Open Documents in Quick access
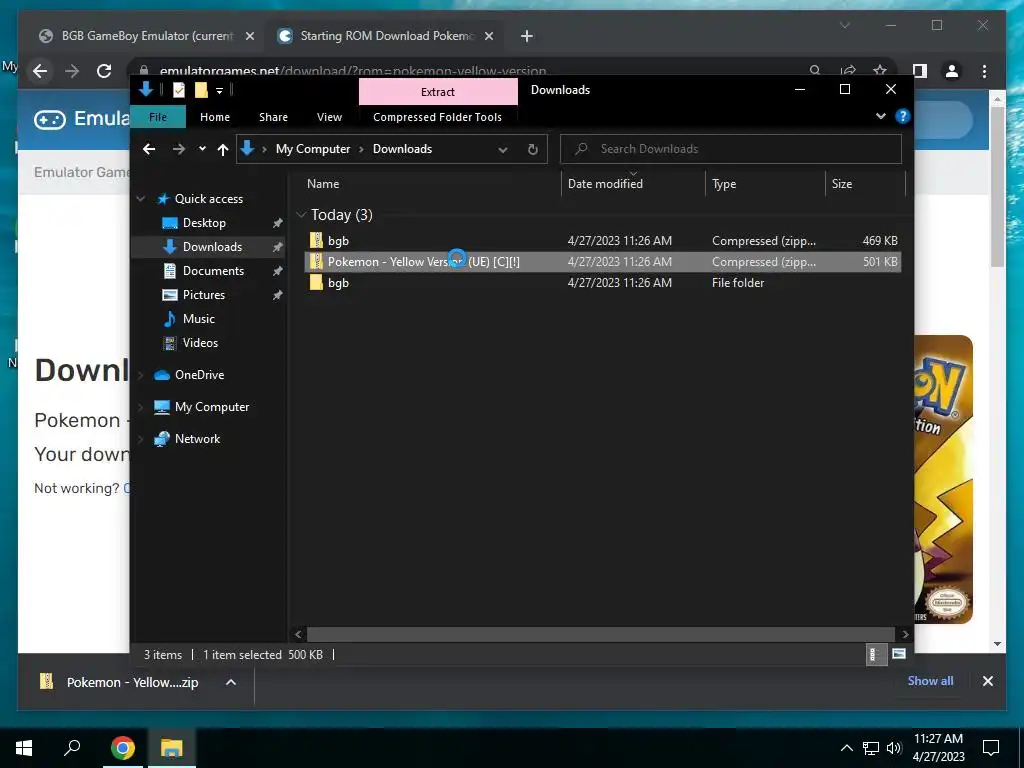 click(213, 271)
